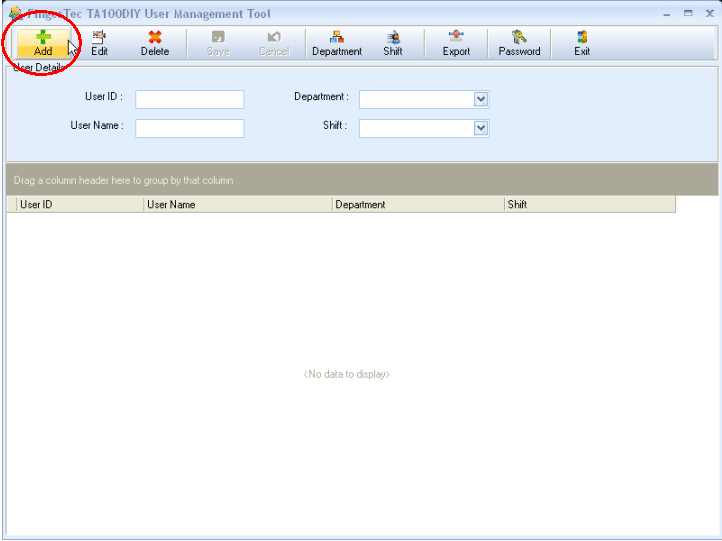The height and width of the screenshot is (541, 722).
Task: Sort by the Shift column header
Action: [x=590, y=204]
